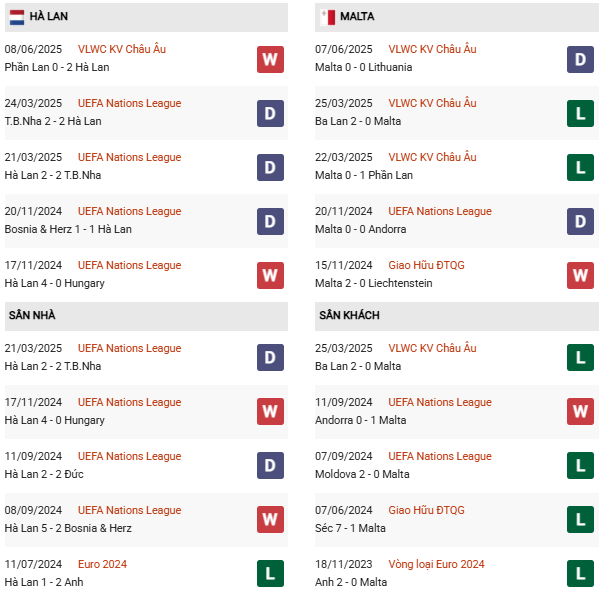Image resolution: width=600 pixels, height=595 pixels.
Task: Click W badge for Hà Lan 5-2 Bosnia
Action: 270,519
